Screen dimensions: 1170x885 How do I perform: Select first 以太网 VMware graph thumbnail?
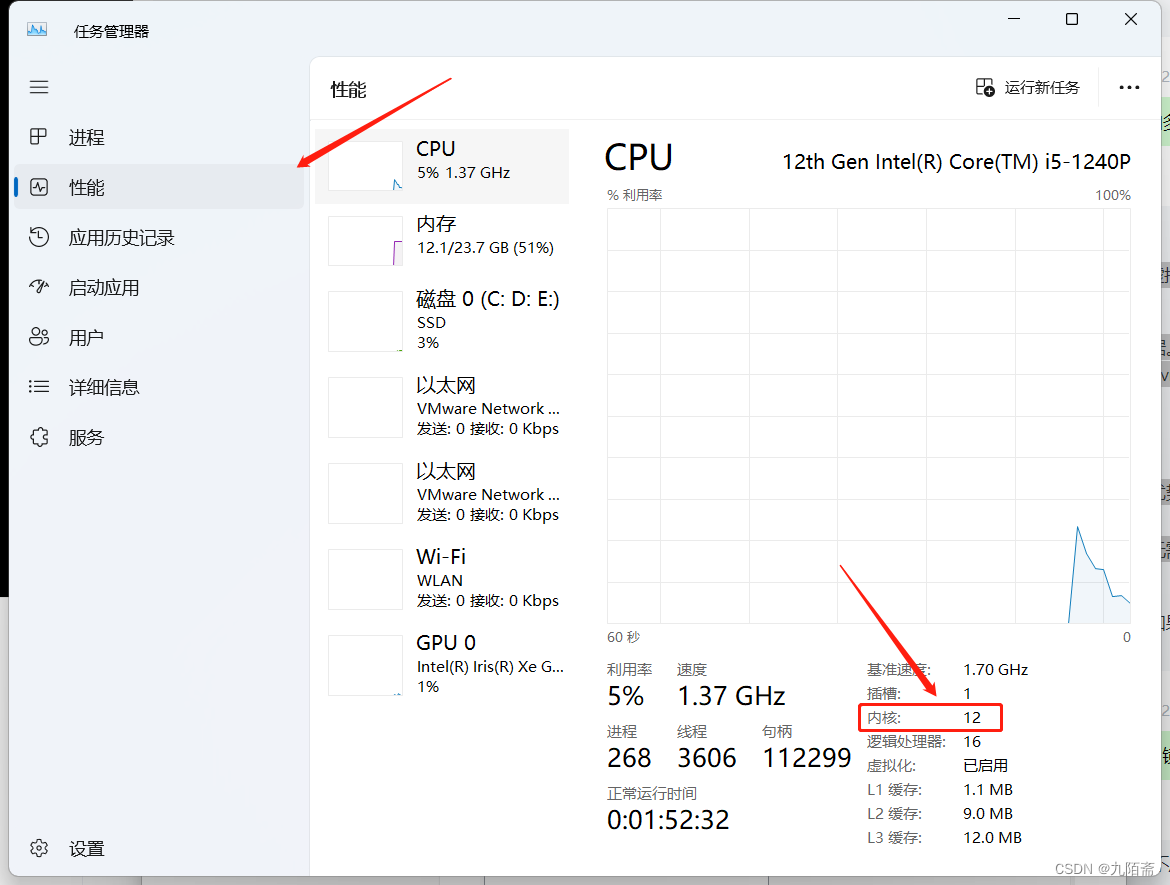pos(366,407)
